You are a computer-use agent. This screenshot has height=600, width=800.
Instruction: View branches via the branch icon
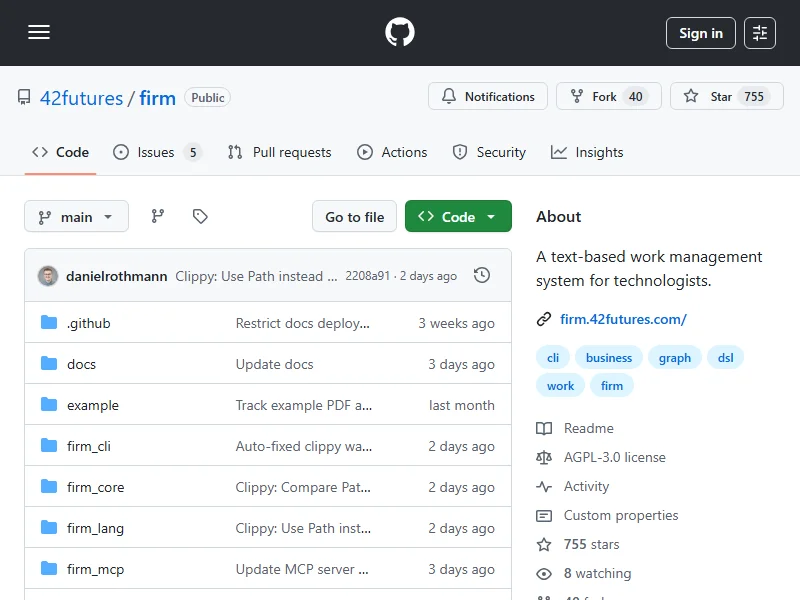pyautogui.click(x=158, y=216)
